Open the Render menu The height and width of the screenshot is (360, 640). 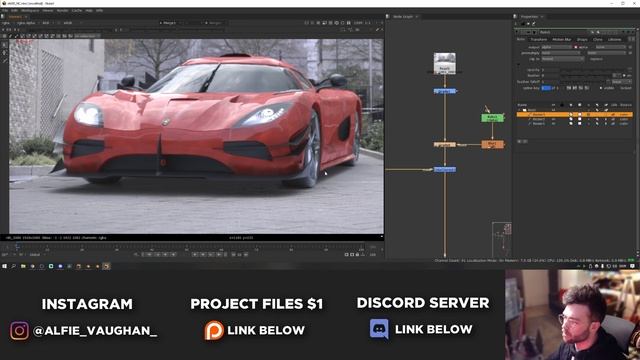point(62,10)
